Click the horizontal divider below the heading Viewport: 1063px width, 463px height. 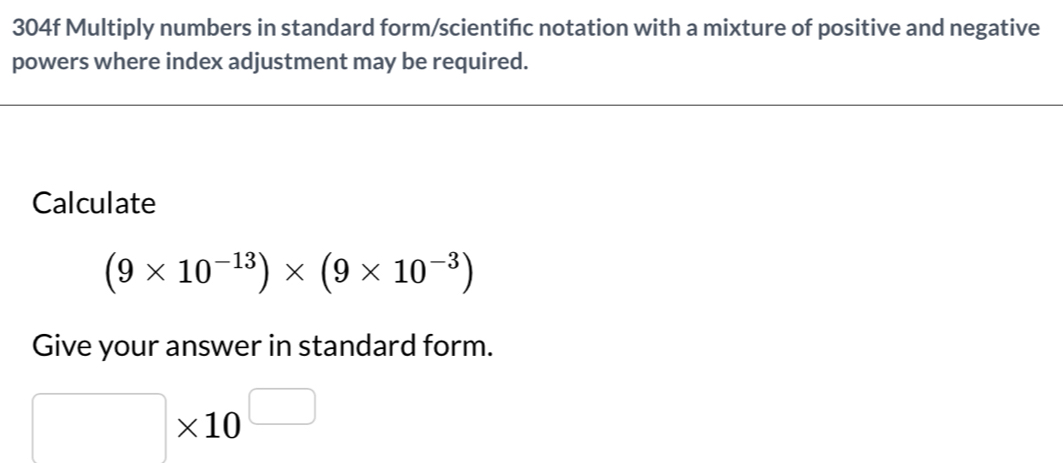coord(531,104)
